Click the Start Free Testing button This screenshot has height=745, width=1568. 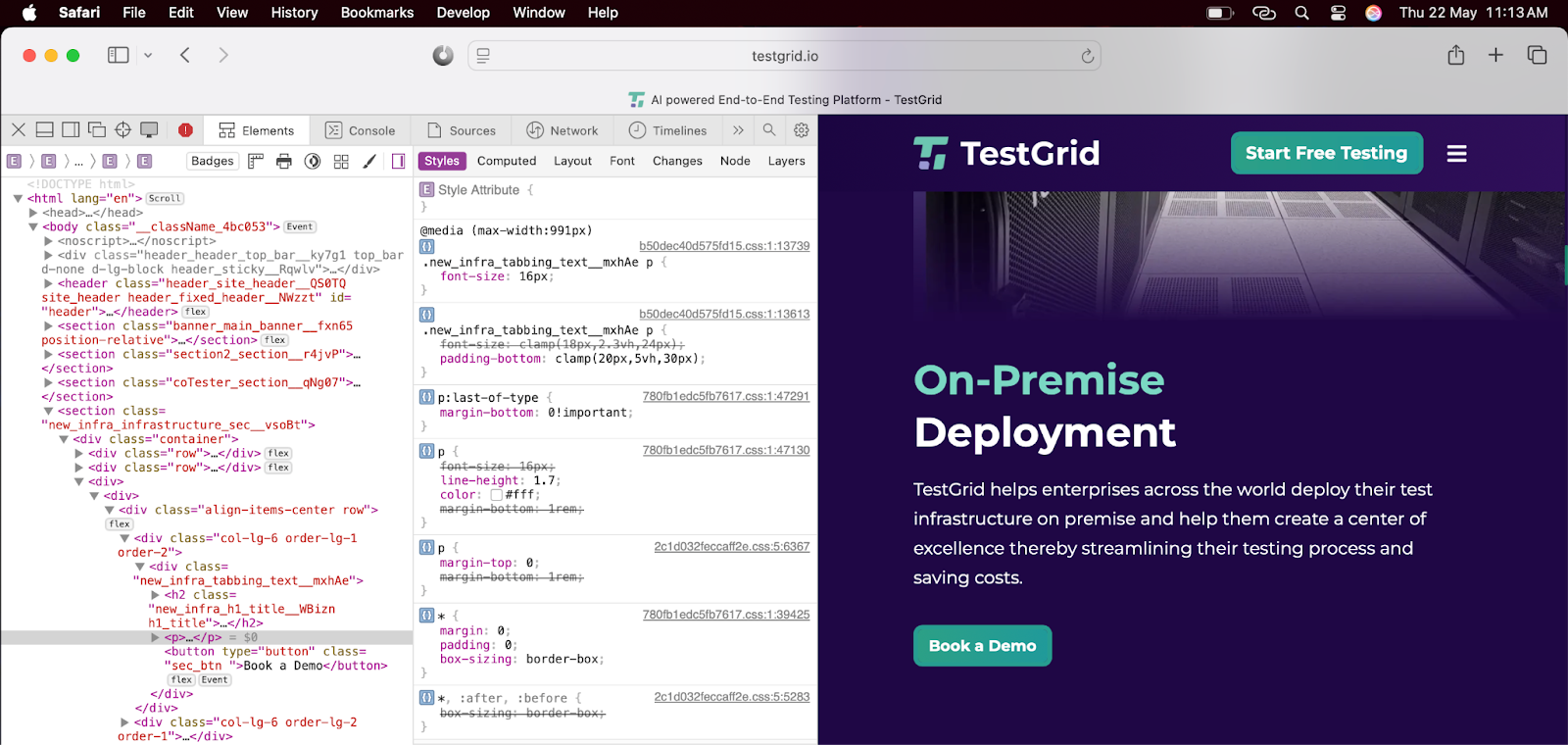click(x=1327, y=153)
